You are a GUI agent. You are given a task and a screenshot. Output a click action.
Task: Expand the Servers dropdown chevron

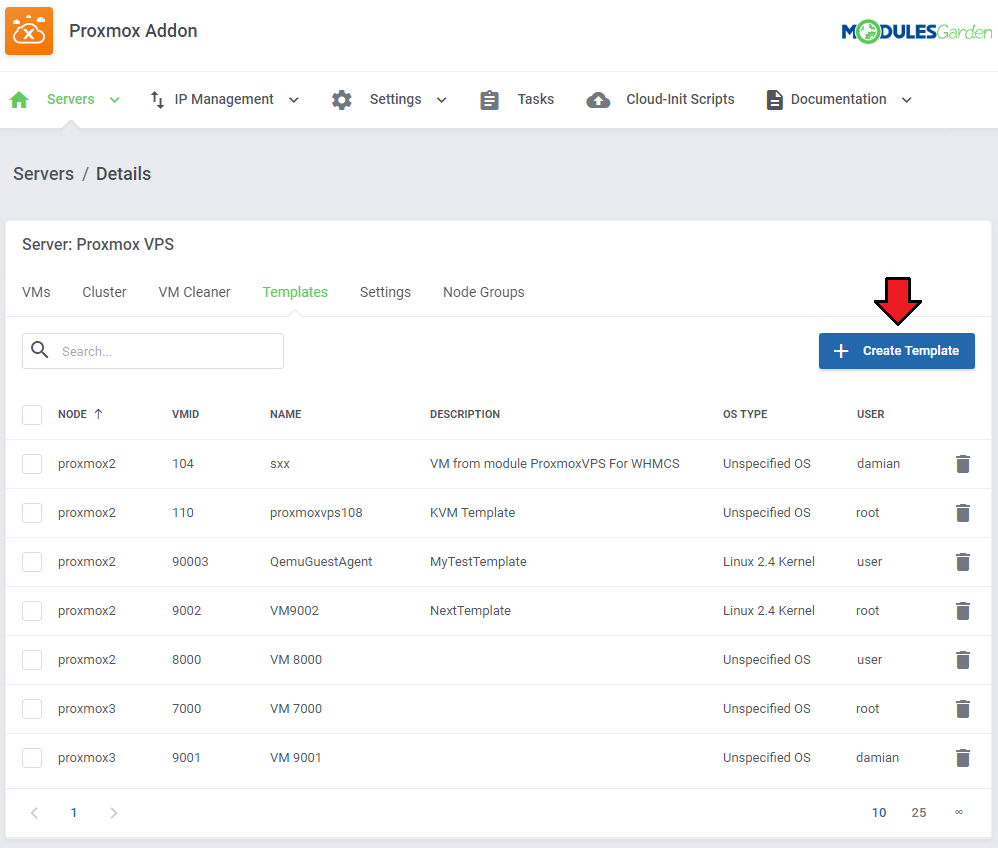click(x=115, y=100)
